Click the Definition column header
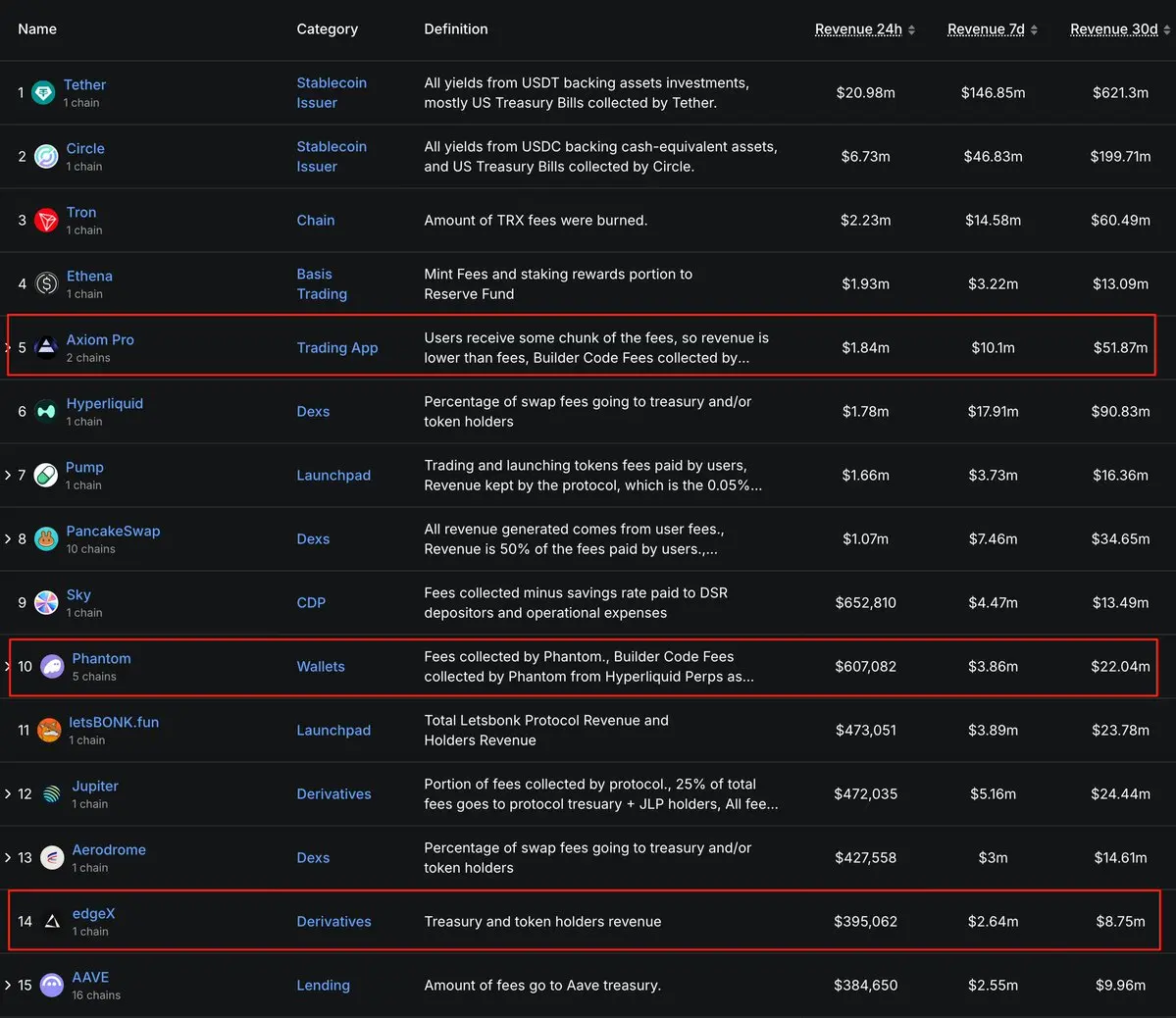Viewport: 1176px width, 1018px height. tap(456, 28)
